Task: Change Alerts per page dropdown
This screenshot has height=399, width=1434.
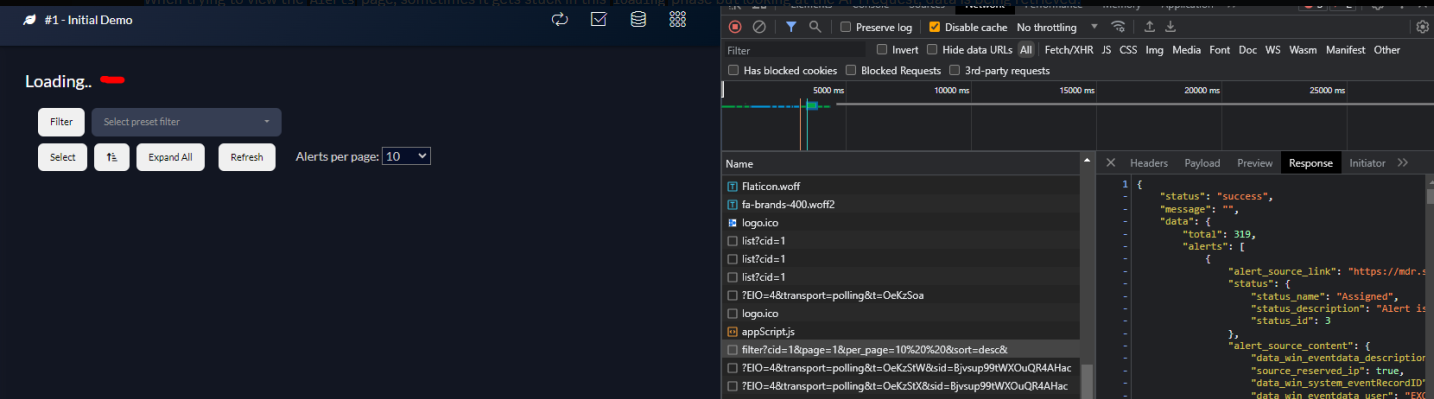Action: (406, 157)
